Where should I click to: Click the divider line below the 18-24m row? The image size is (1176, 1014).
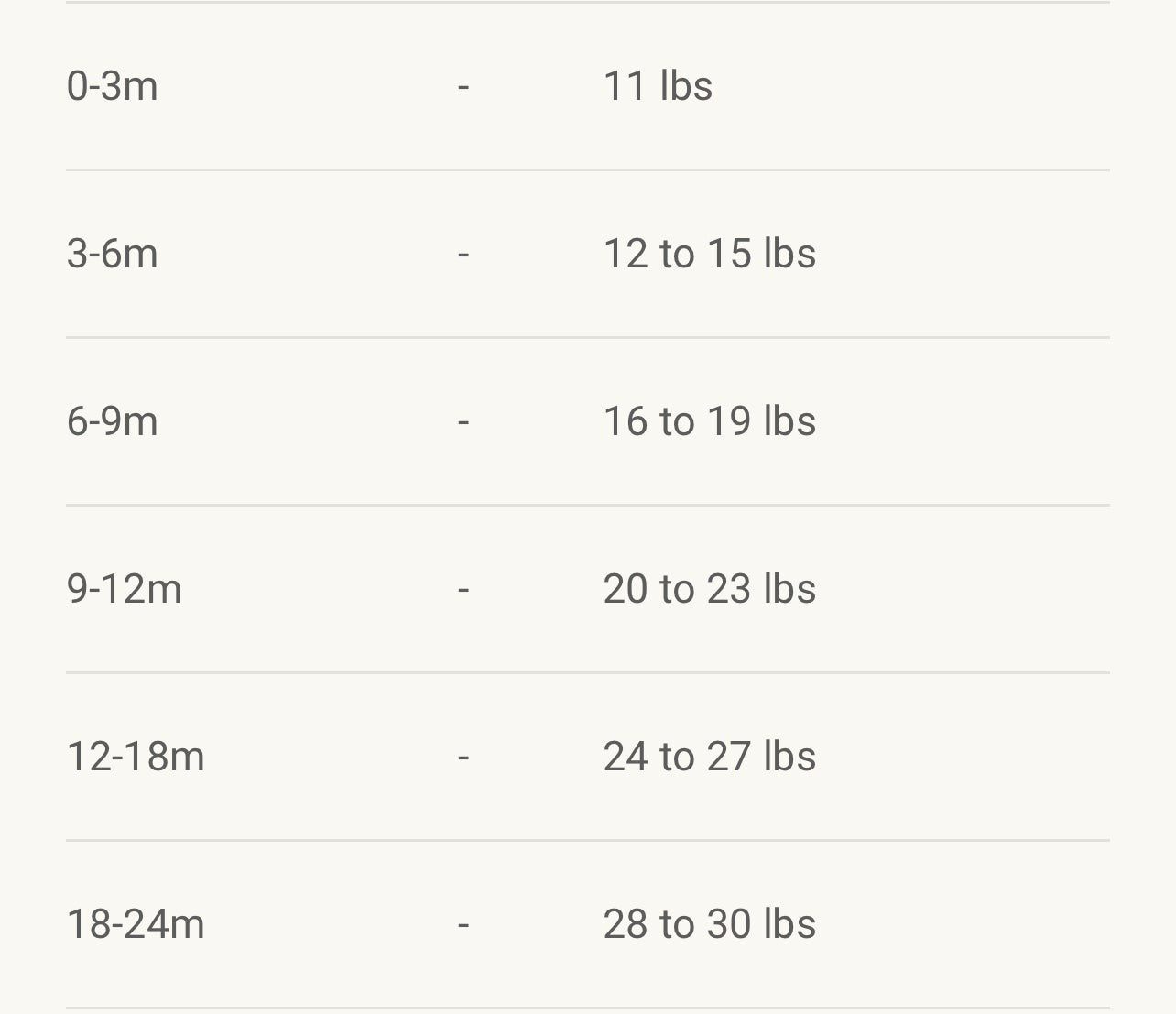point(588,1009)
